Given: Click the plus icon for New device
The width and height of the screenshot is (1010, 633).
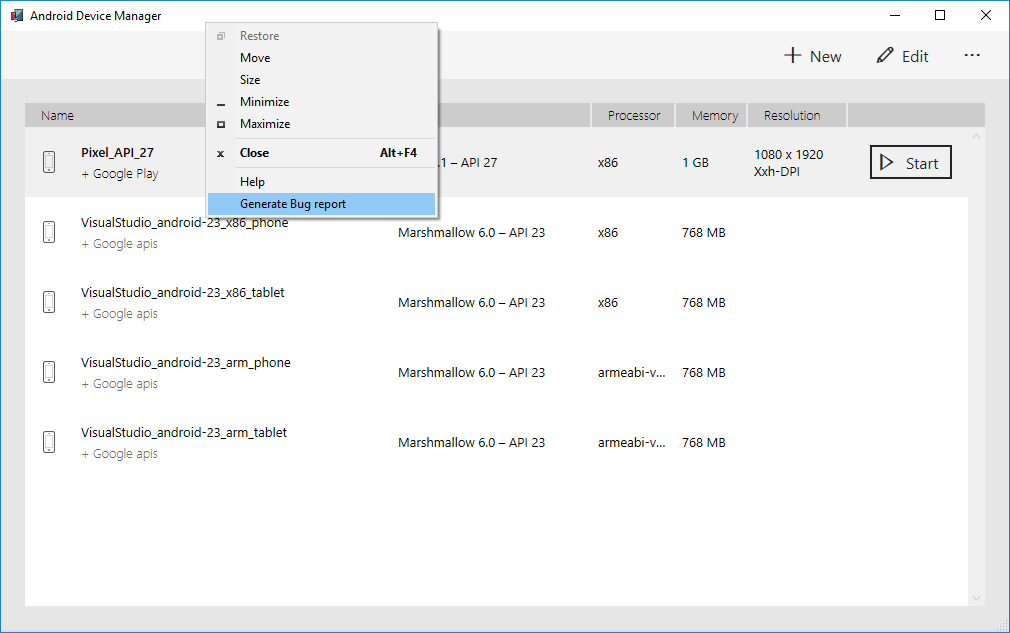Looking at the screenshot, I should (792, 55).
